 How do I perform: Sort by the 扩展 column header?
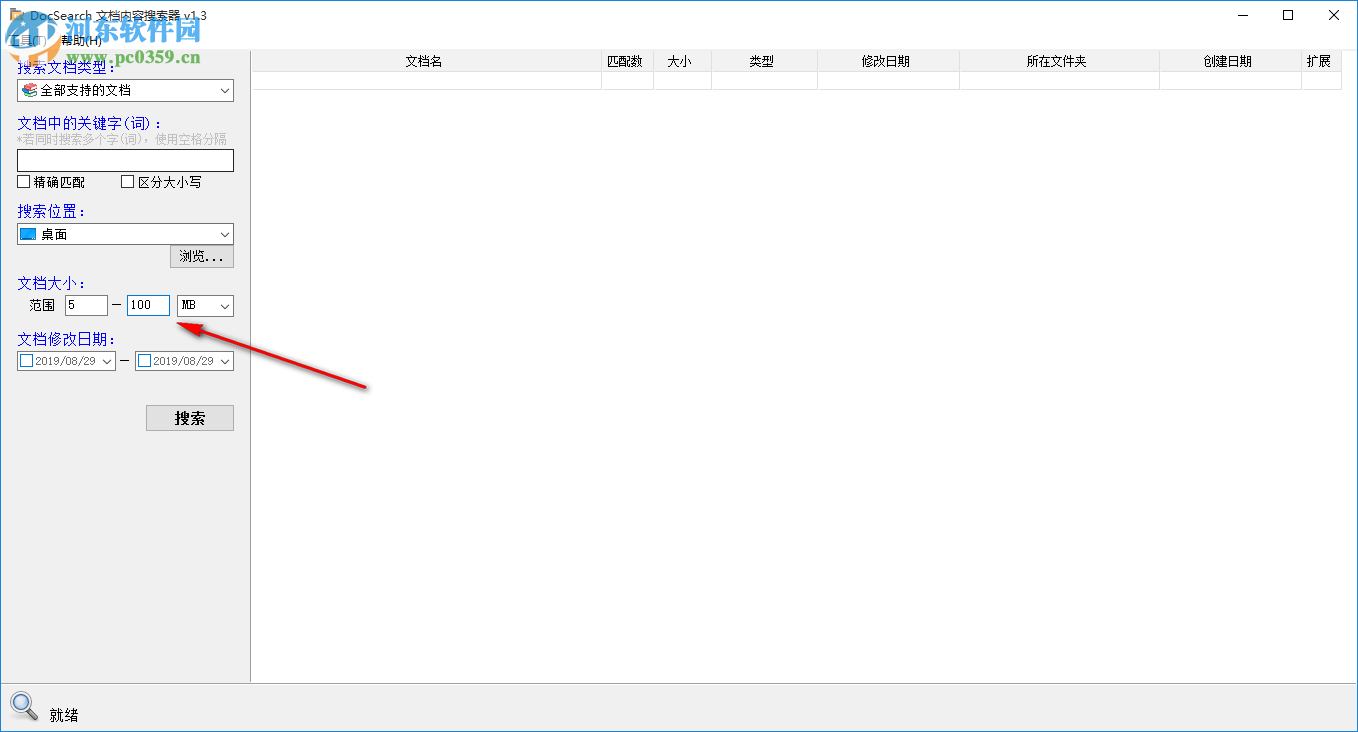click(x=1321, y=61)
